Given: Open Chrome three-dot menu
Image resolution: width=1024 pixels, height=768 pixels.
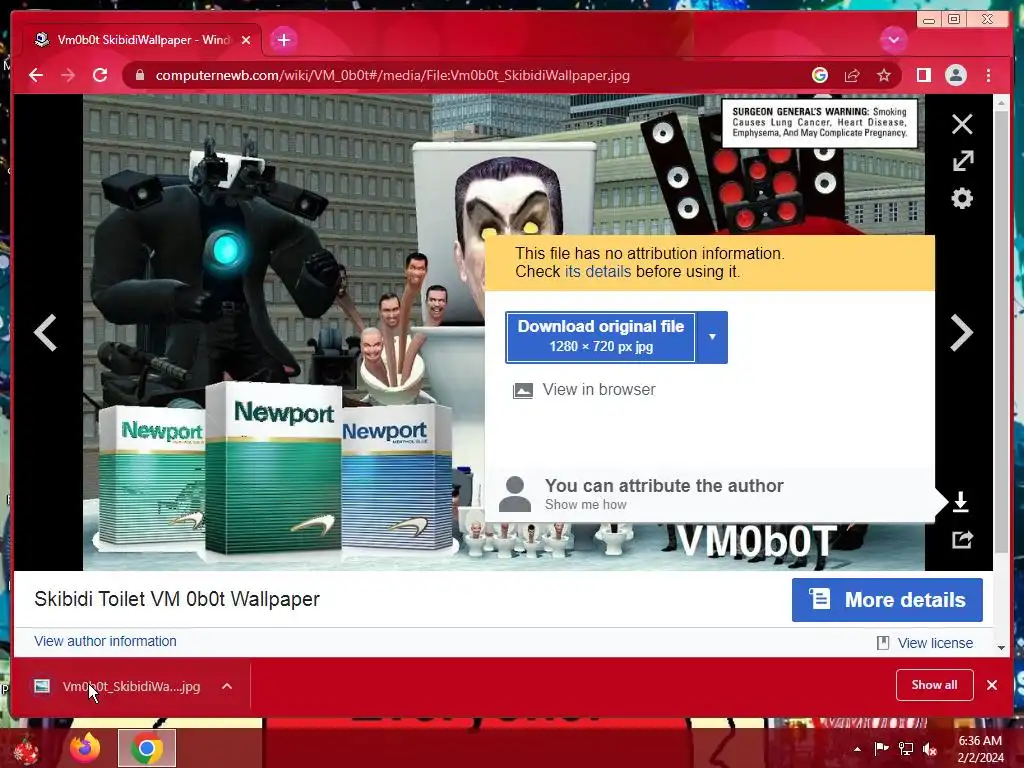Looking at the screenshot, I should [988, 75].
